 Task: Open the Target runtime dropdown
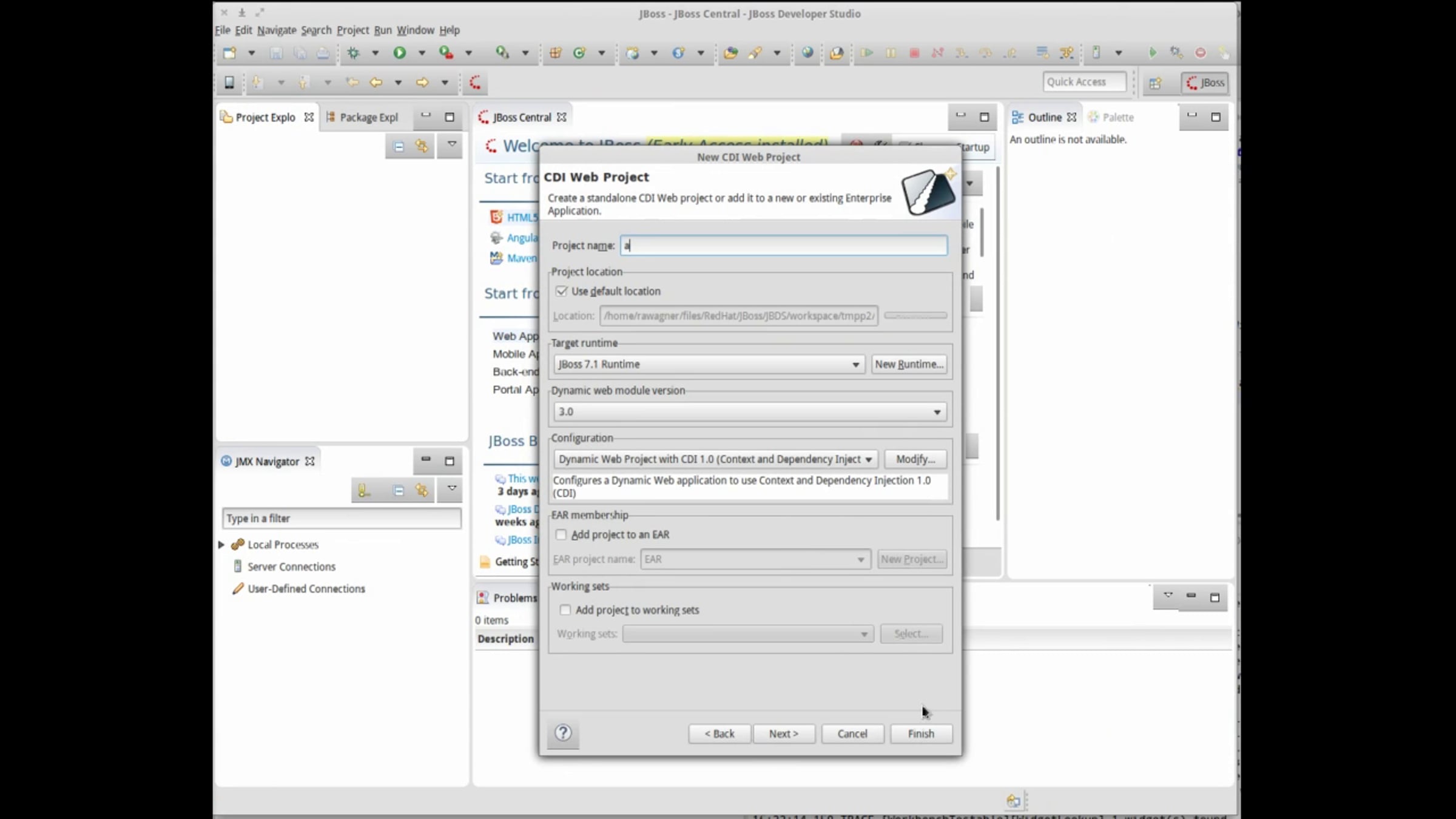[709, 364]
